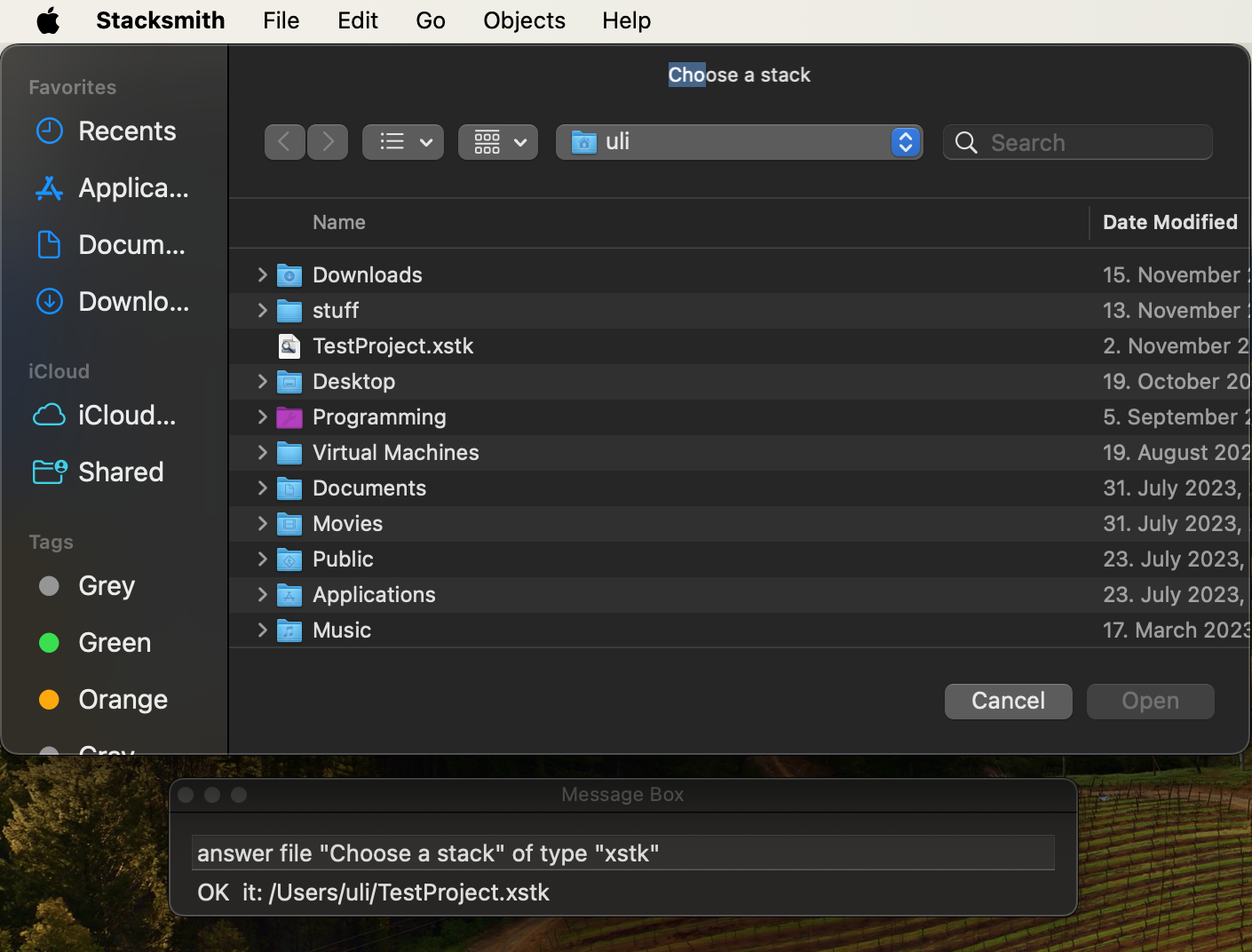Expand the Programming folder chevron
Image resolution: width=1252 pixels, height=952 pixels.
262,417
